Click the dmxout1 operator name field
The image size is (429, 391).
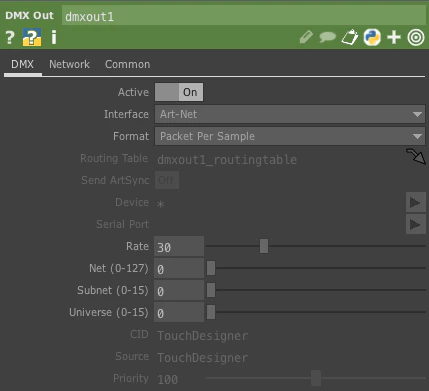(x=243, y=16)
